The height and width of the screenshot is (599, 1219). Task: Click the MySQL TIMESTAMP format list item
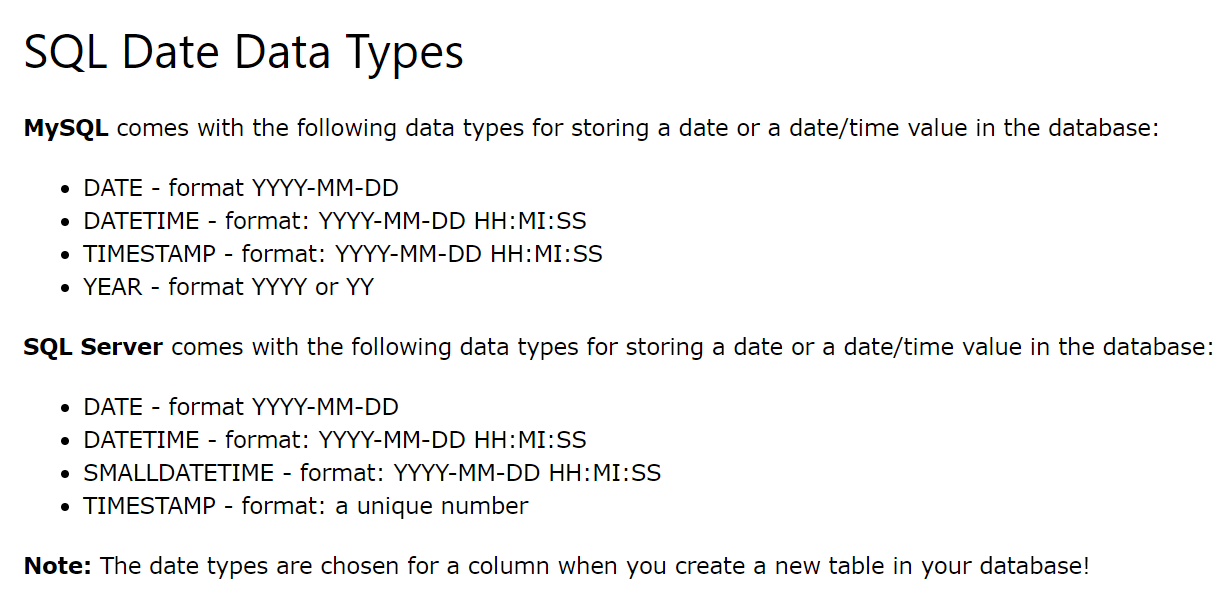point(342,254)
